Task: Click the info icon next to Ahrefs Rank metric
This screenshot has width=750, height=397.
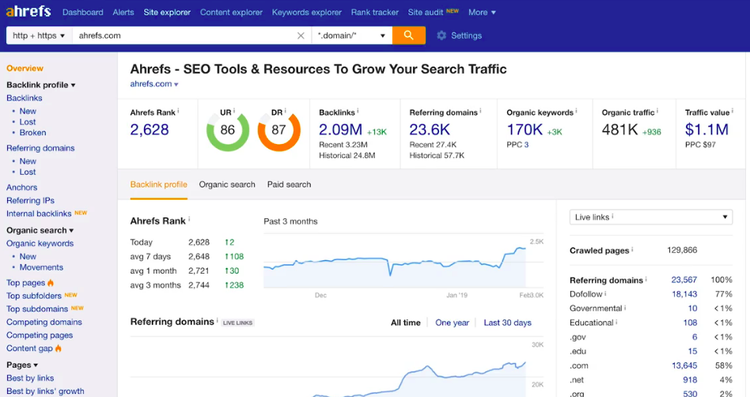Action: pyautogui.click(x=178, y=111)
